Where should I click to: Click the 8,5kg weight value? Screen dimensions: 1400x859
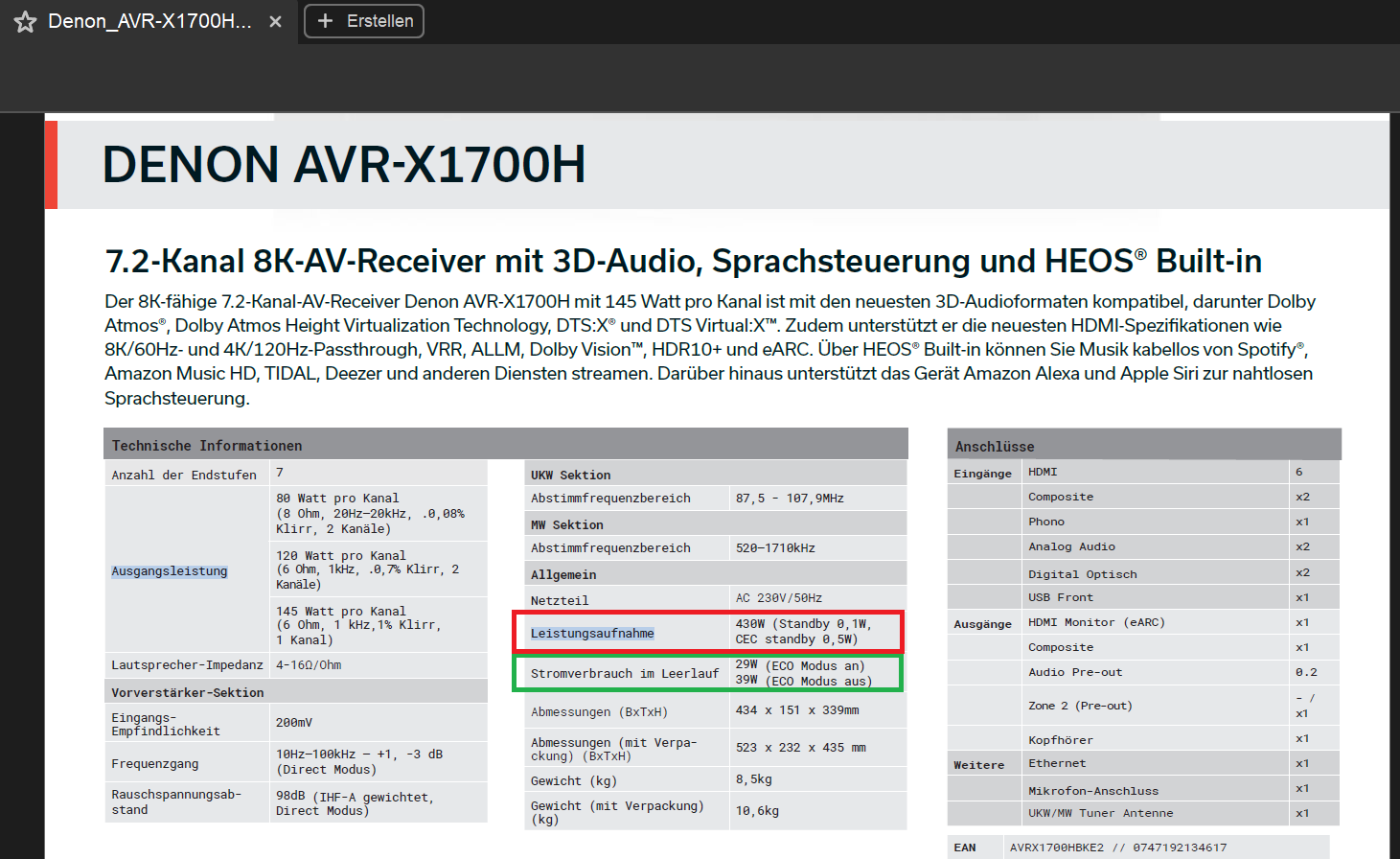[x=754, y=779]
